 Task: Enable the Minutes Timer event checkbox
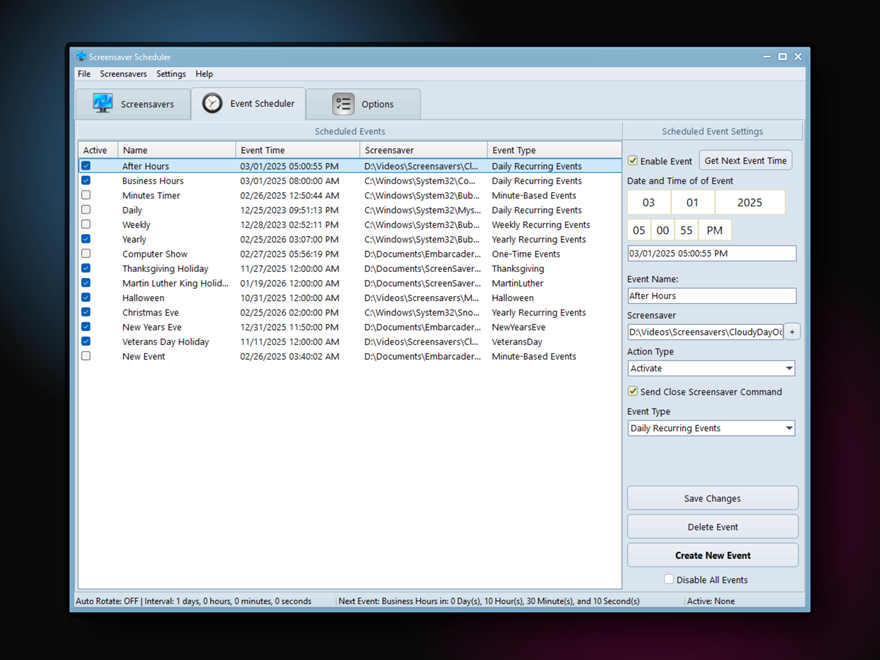pos(86,196)
